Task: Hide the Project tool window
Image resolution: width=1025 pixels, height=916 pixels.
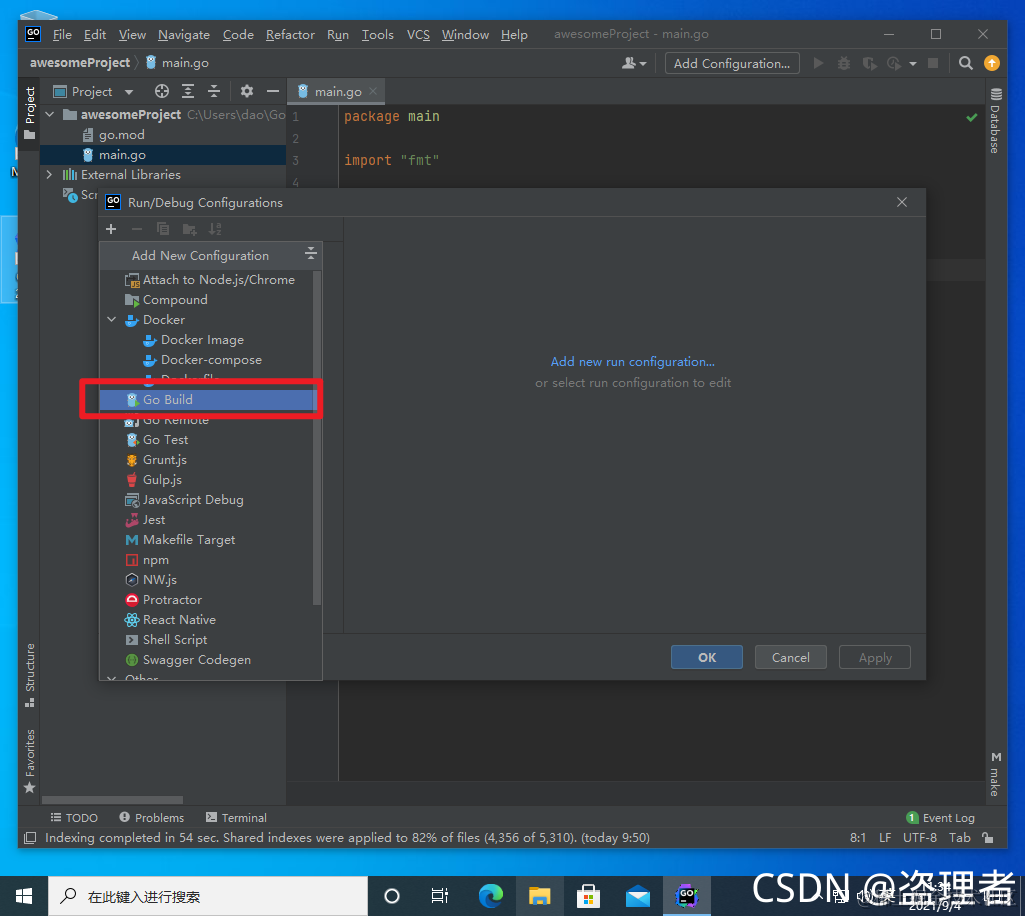Action: (273, 91)
